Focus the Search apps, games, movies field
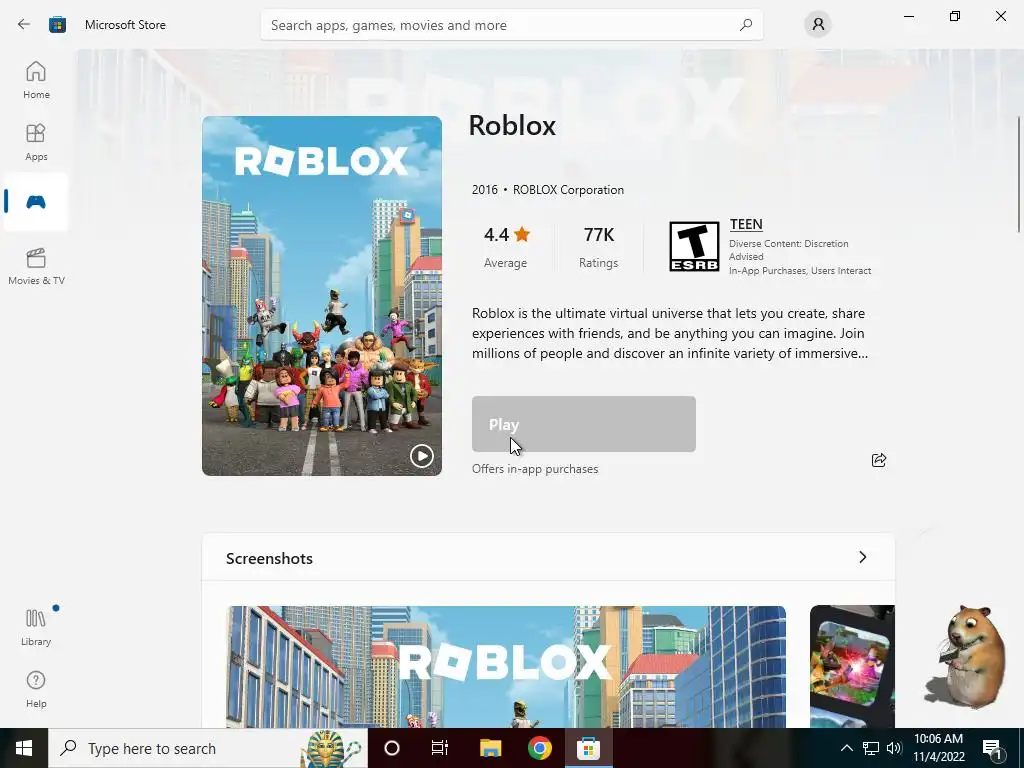 tap(511, 25)
